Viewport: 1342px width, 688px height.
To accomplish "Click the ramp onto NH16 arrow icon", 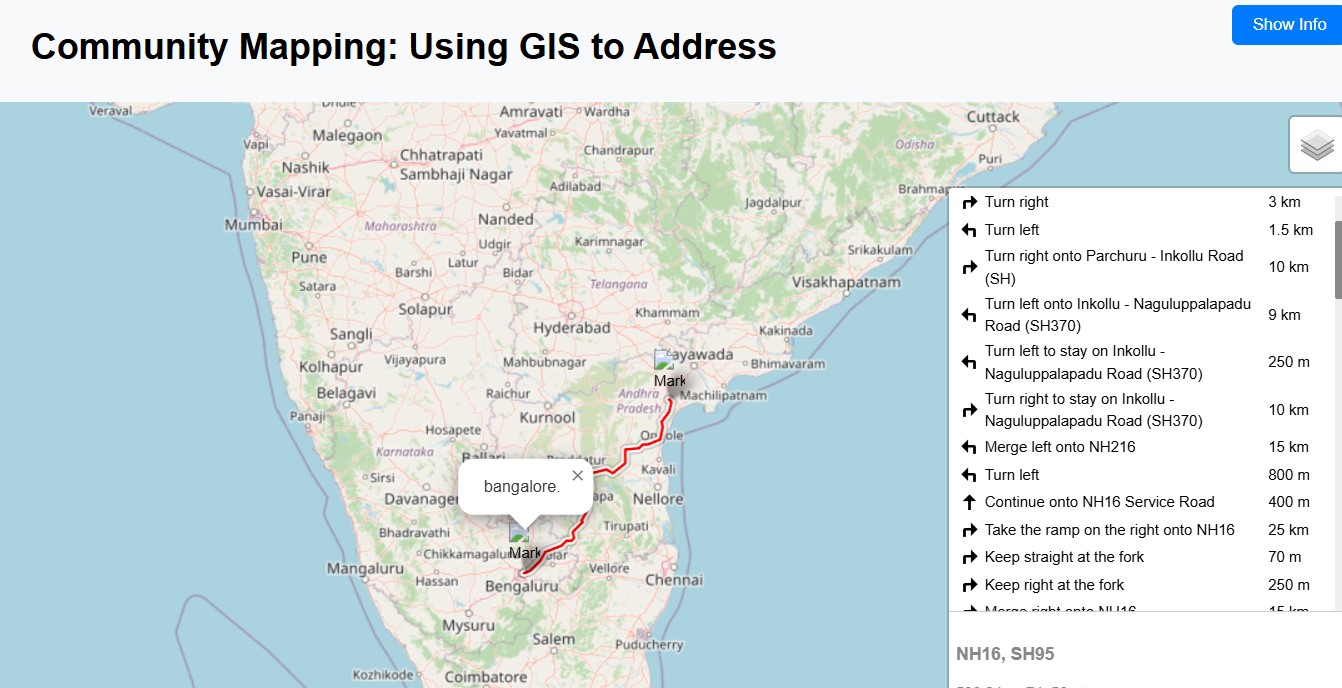I will [969, 530].
